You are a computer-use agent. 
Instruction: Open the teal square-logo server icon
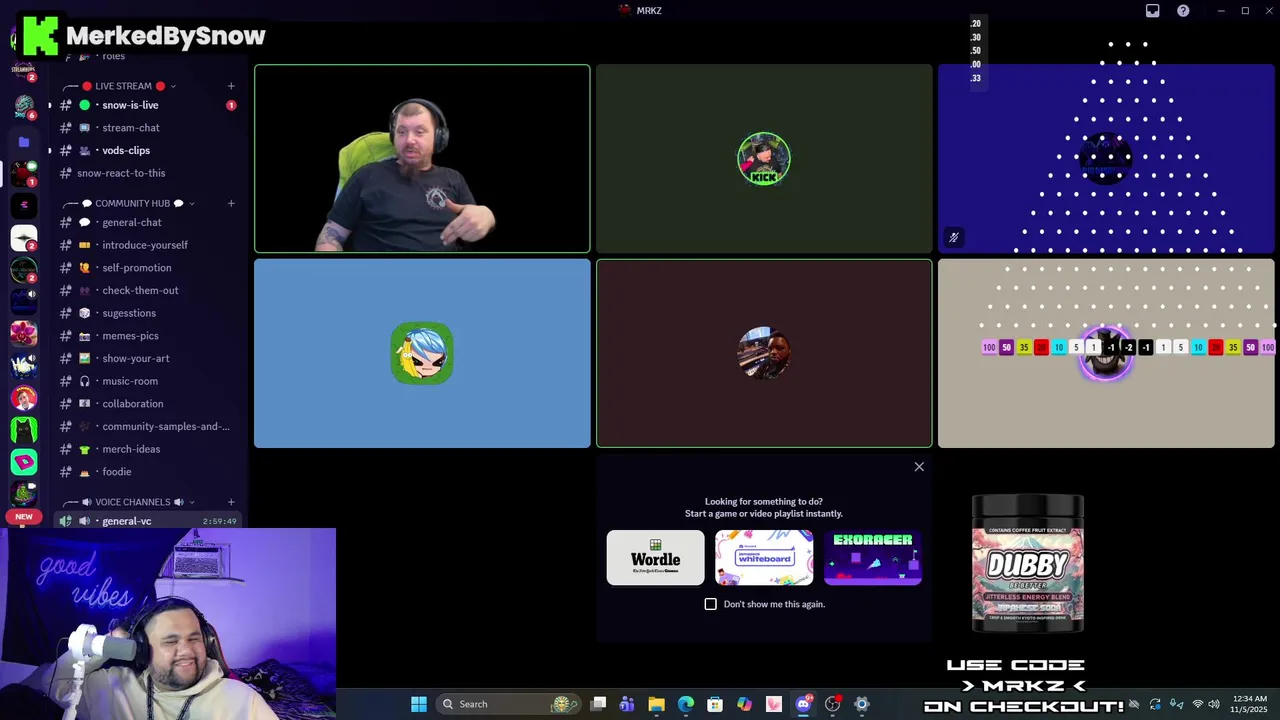[24, 462]
